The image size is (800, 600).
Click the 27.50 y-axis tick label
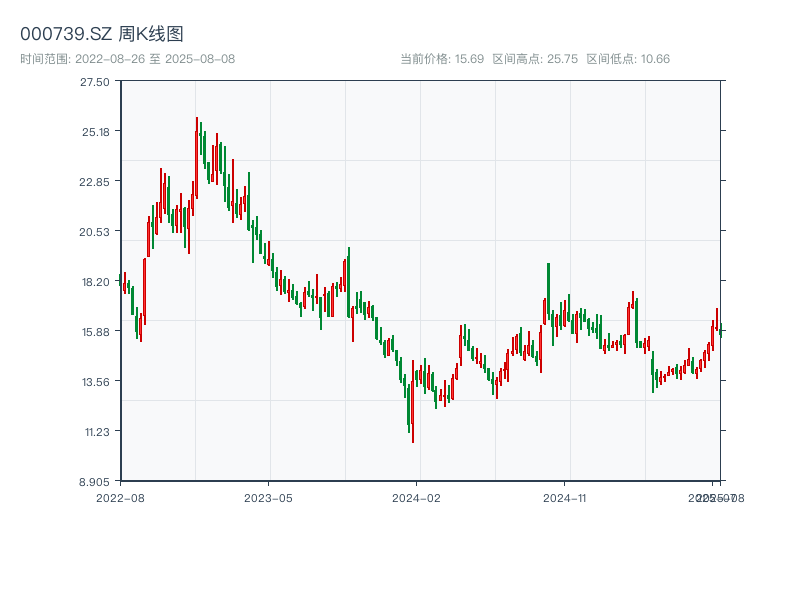pos(96,81)
